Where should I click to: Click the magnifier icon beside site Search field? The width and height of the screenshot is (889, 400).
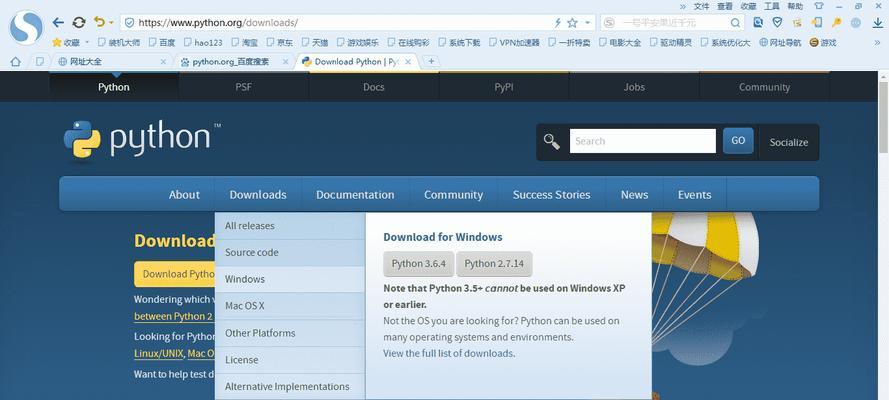tap(552, 141)
